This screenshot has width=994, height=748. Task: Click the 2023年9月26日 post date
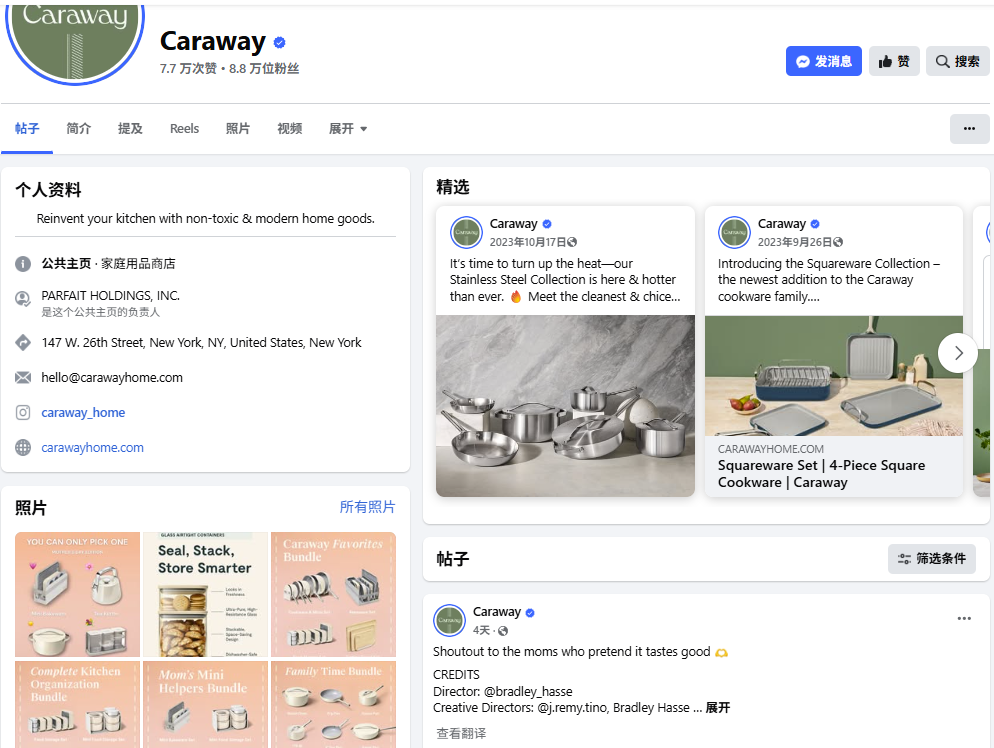tap(795, 242)
